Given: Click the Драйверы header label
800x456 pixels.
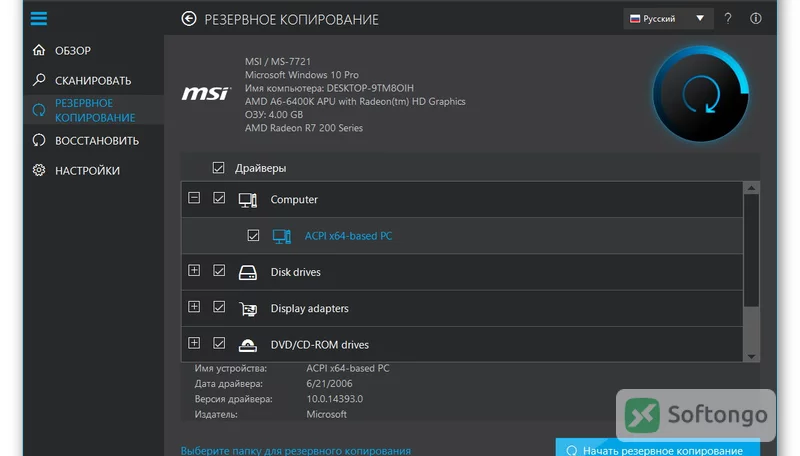Looking at the screenshot, I should [x=260, y=168].
